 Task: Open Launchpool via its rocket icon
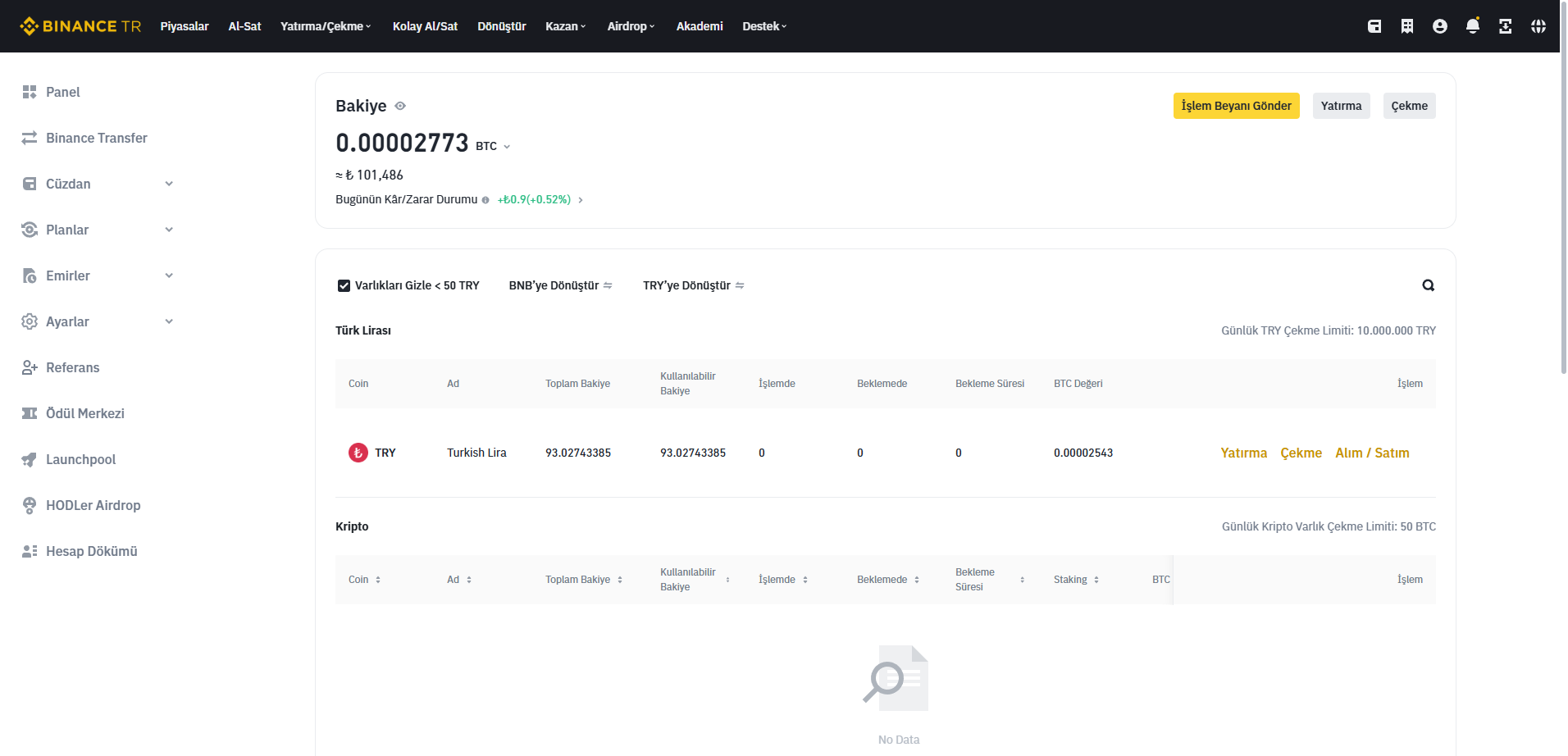pos(30,459)
